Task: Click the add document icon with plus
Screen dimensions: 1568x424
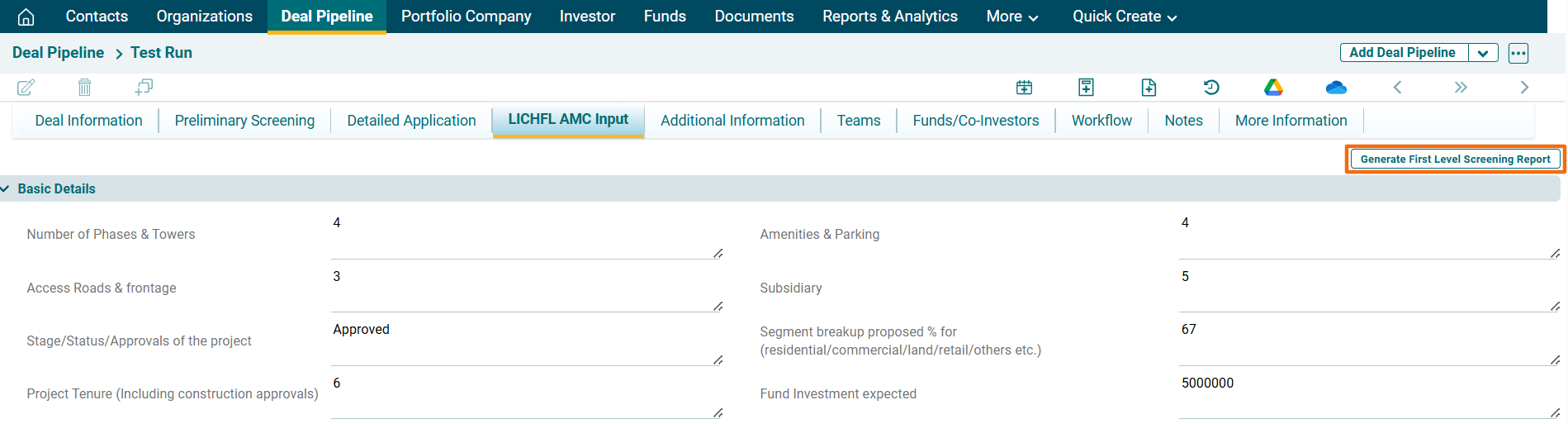Action: (x=1149, y=87)
